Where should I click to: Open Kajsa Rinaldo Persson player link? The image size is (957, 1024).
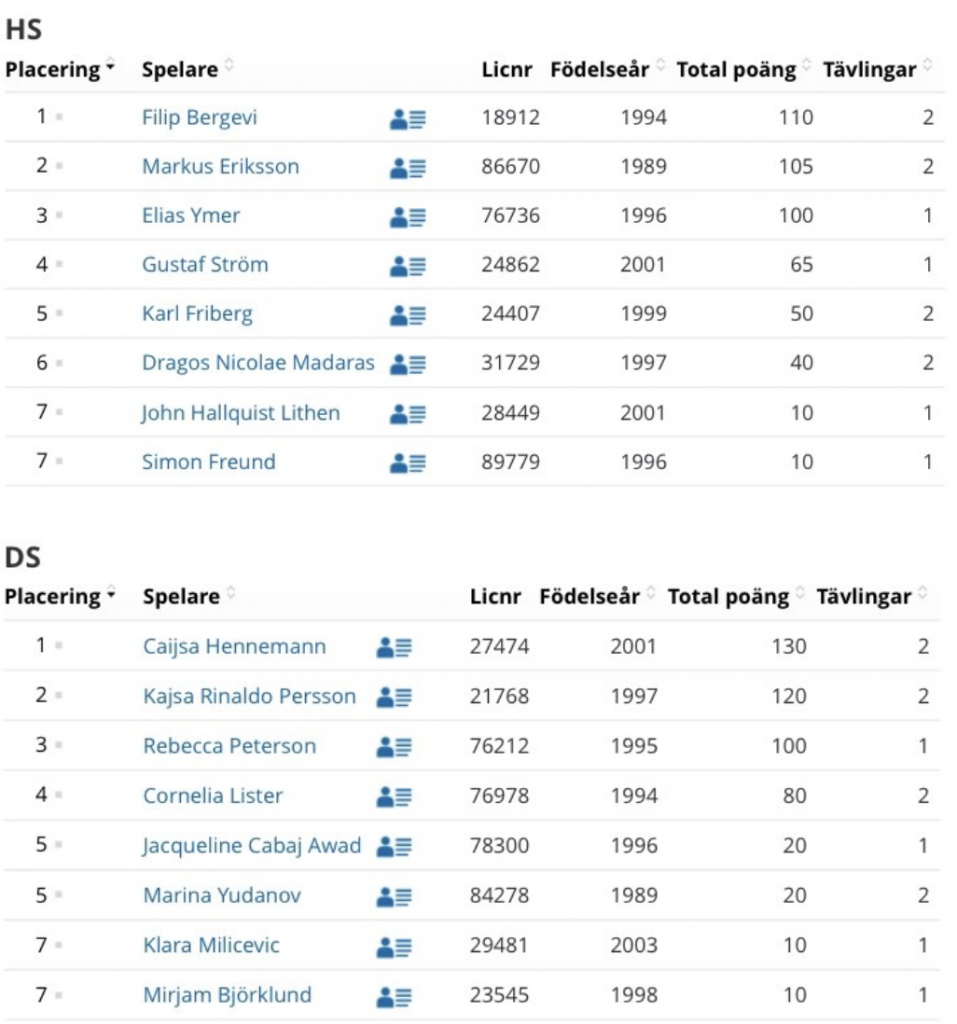[250, 696]
